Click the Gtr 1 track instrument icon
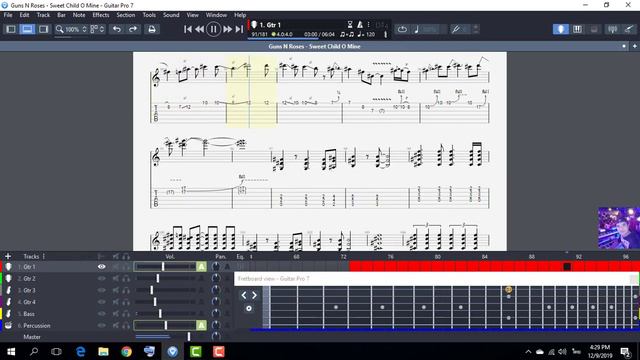Image resolution: width=640 pixels, height=360 pixels. click(8, 267)
